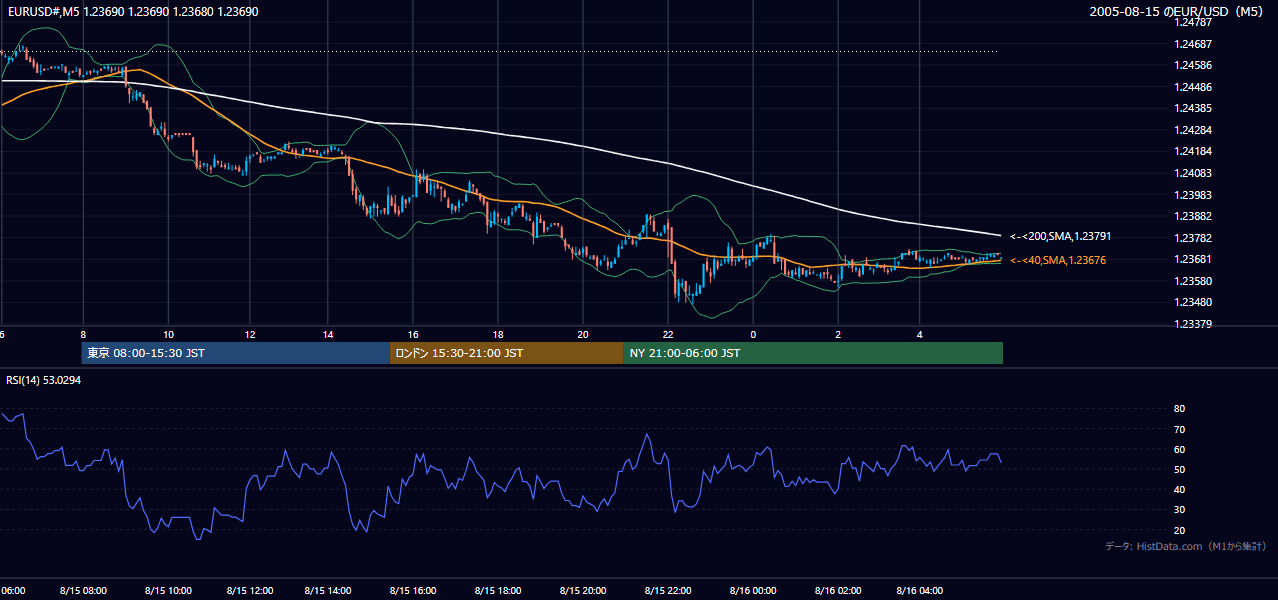
Task: Click hour tick 10 under price chart
Action: click(168, 335)
